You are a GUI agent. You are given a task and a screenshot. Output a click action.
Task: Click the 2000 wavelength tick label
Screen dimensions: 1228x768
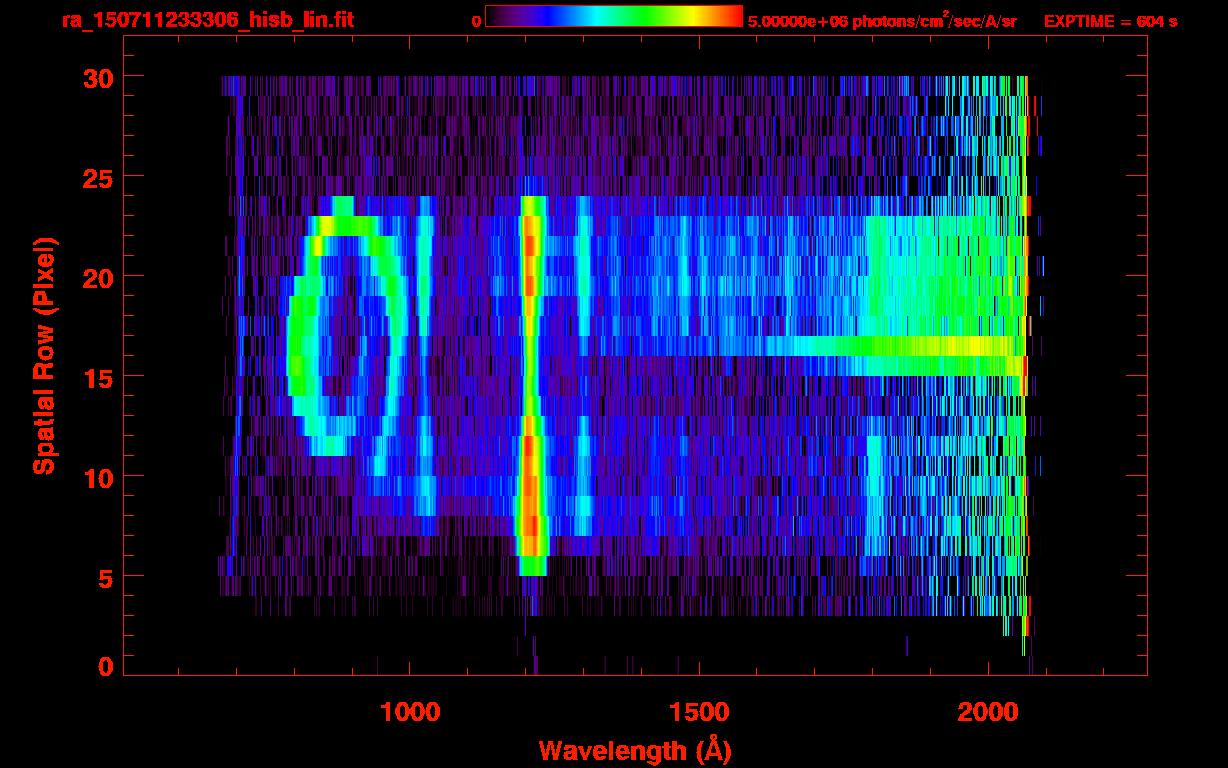tap(987, 712)
